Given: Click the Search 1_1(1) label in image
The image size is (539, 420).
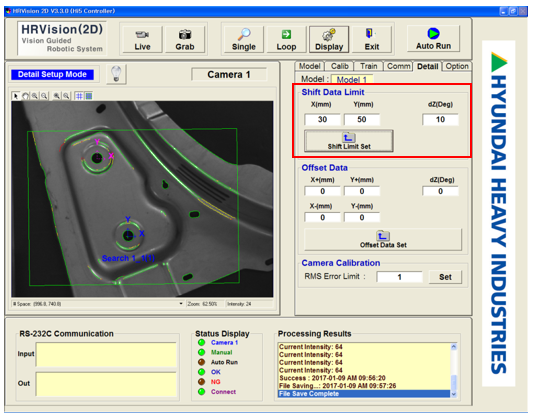Looking at the screenshot, I should pos(128,258).
